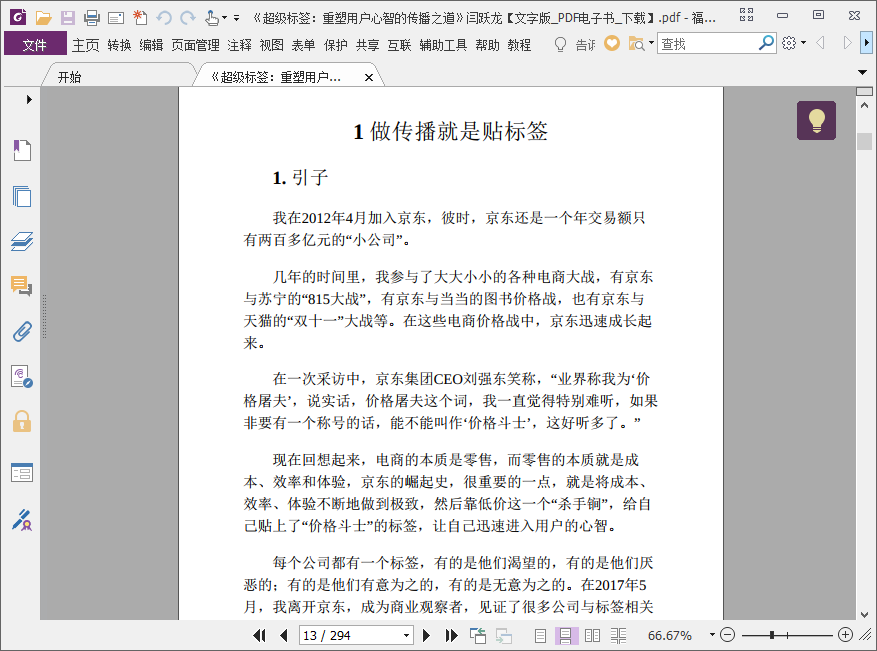Redo the last action
This screenshot has width=877, height=651.
[188, 18]
